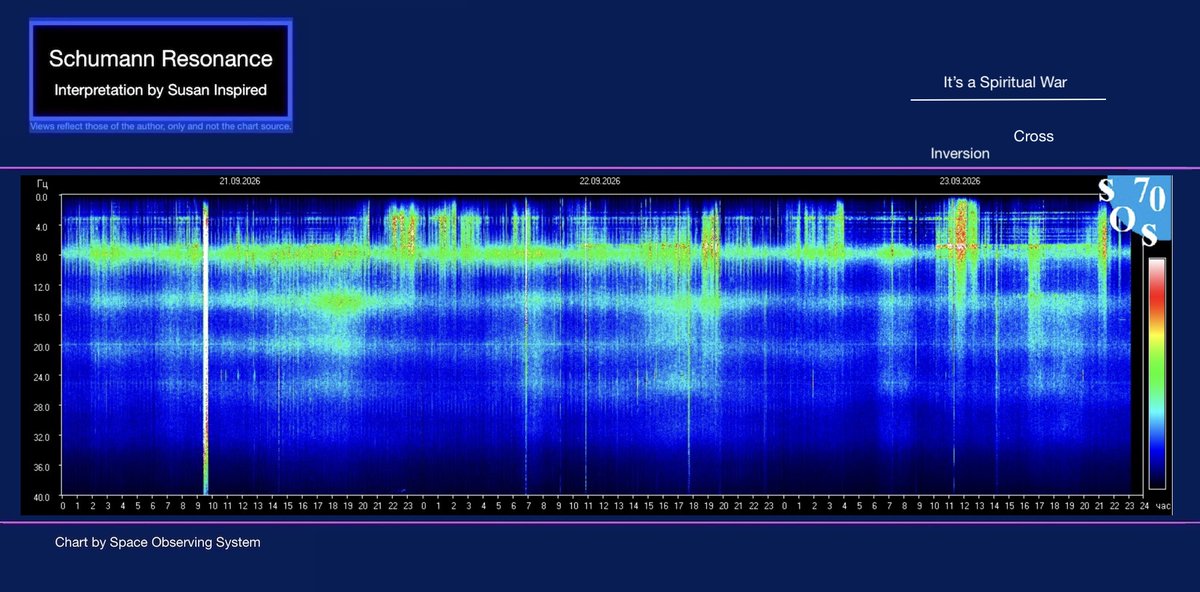Screen dimensions: 1200x592
Task: Click "Interpretation by Susan Inspired" subtitle
Action: pos(160,90)
